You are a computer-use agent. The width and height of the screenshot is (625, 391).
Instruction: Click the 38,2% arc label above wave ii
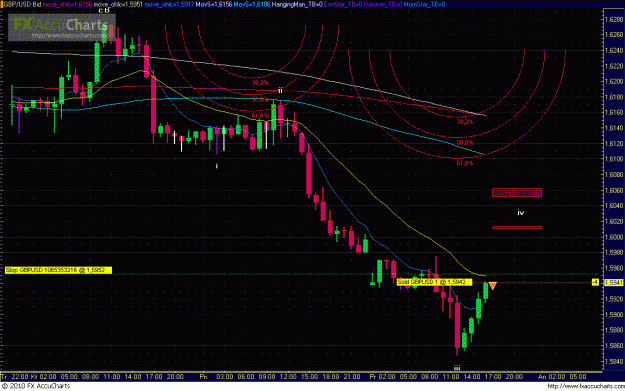tap(260, 83)
